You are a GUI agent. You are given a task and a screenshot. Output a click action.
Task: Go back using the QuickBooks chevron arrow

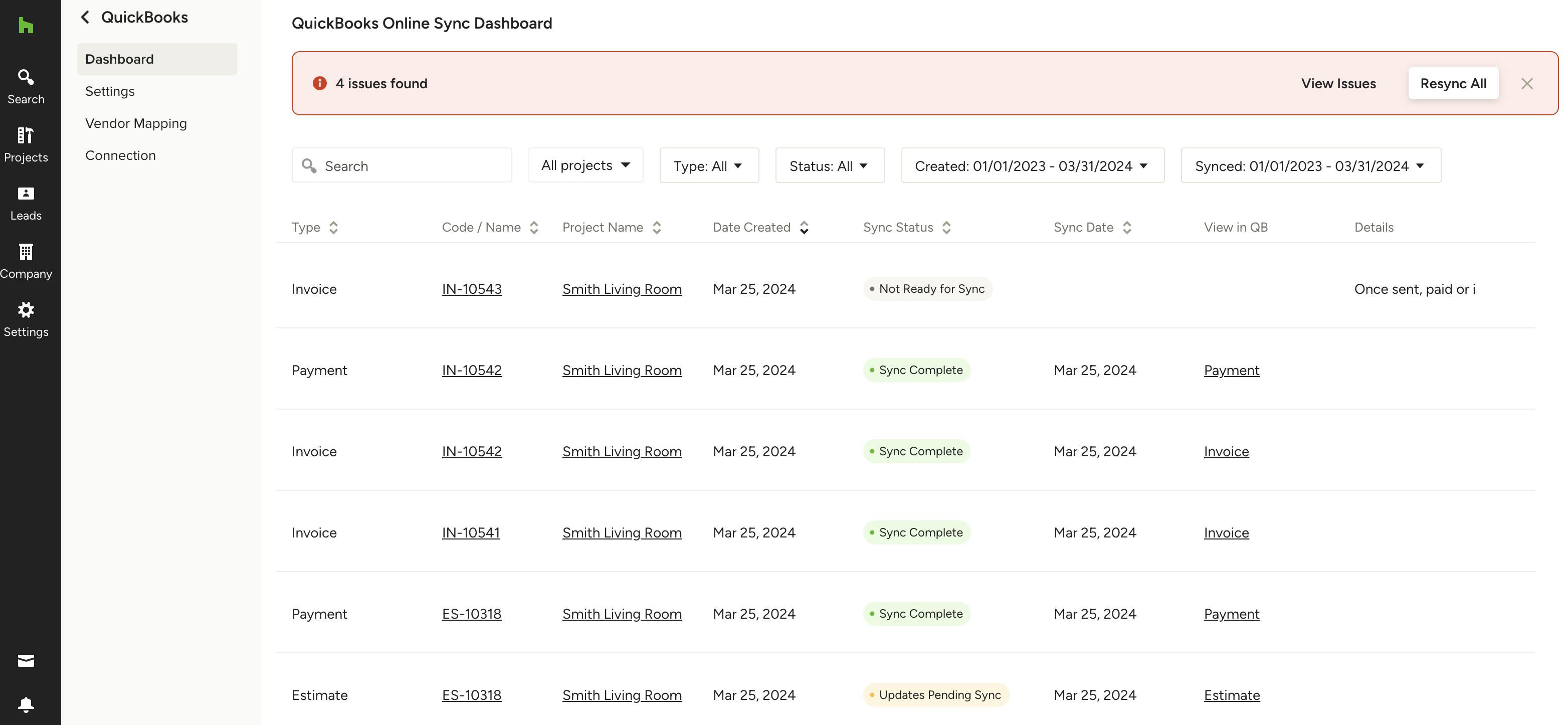click(x=85, y=17)
